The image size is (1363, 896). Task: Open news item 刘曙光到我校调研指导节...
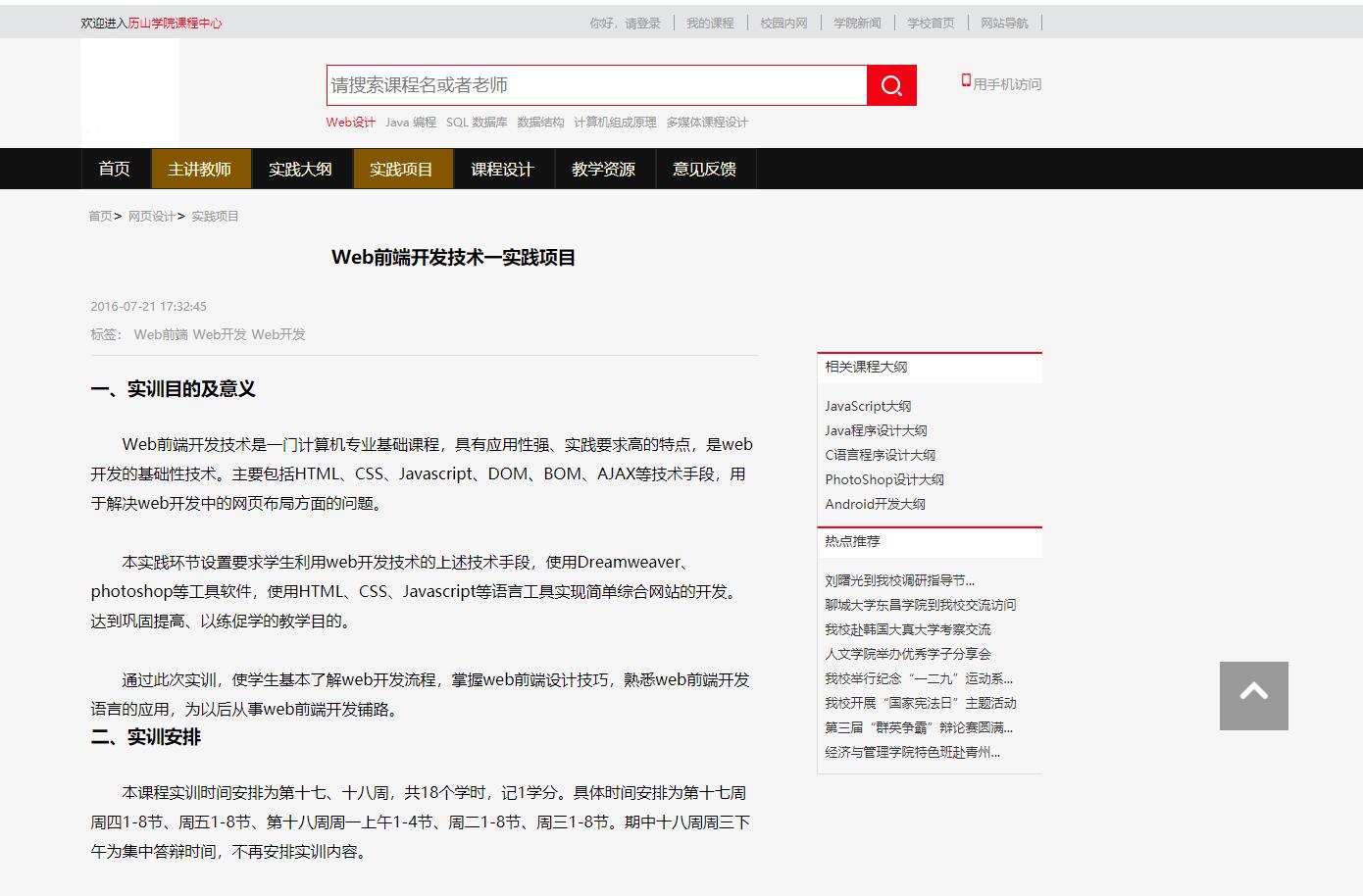point(899,580)
